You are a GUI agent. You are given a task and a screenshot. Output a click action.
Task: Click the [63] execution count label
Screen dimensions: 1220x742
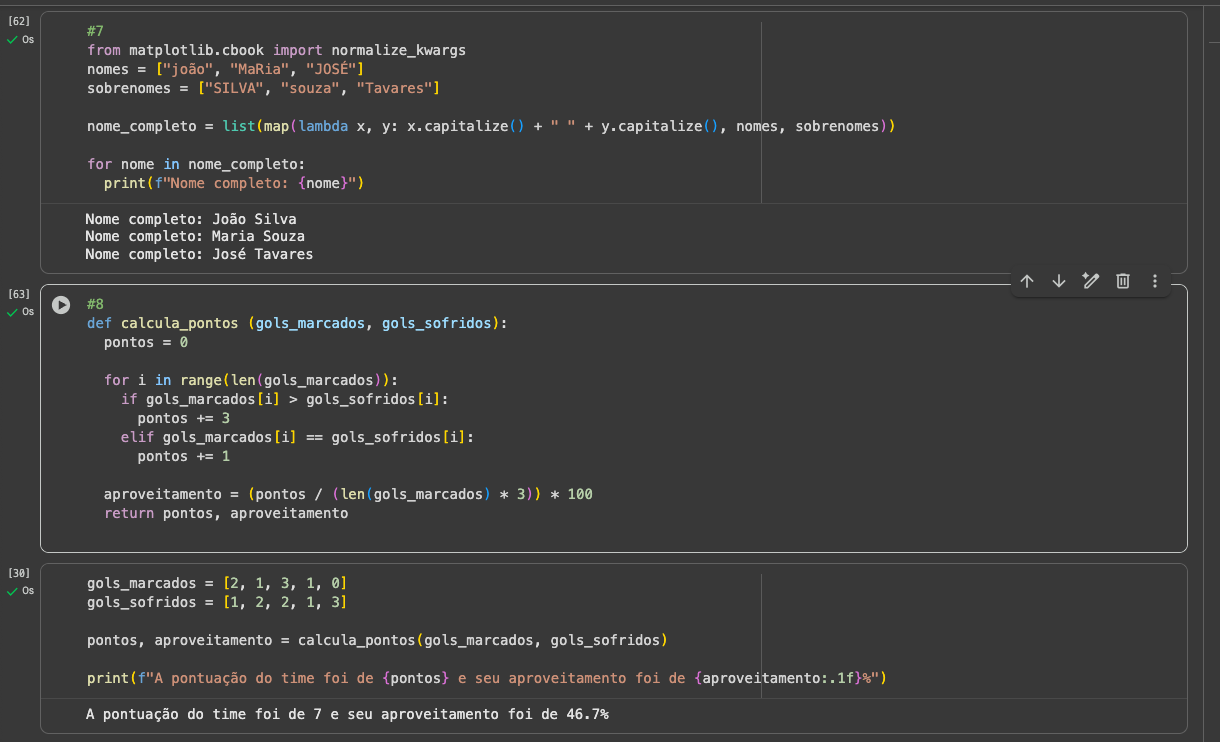tap(19, 294)
